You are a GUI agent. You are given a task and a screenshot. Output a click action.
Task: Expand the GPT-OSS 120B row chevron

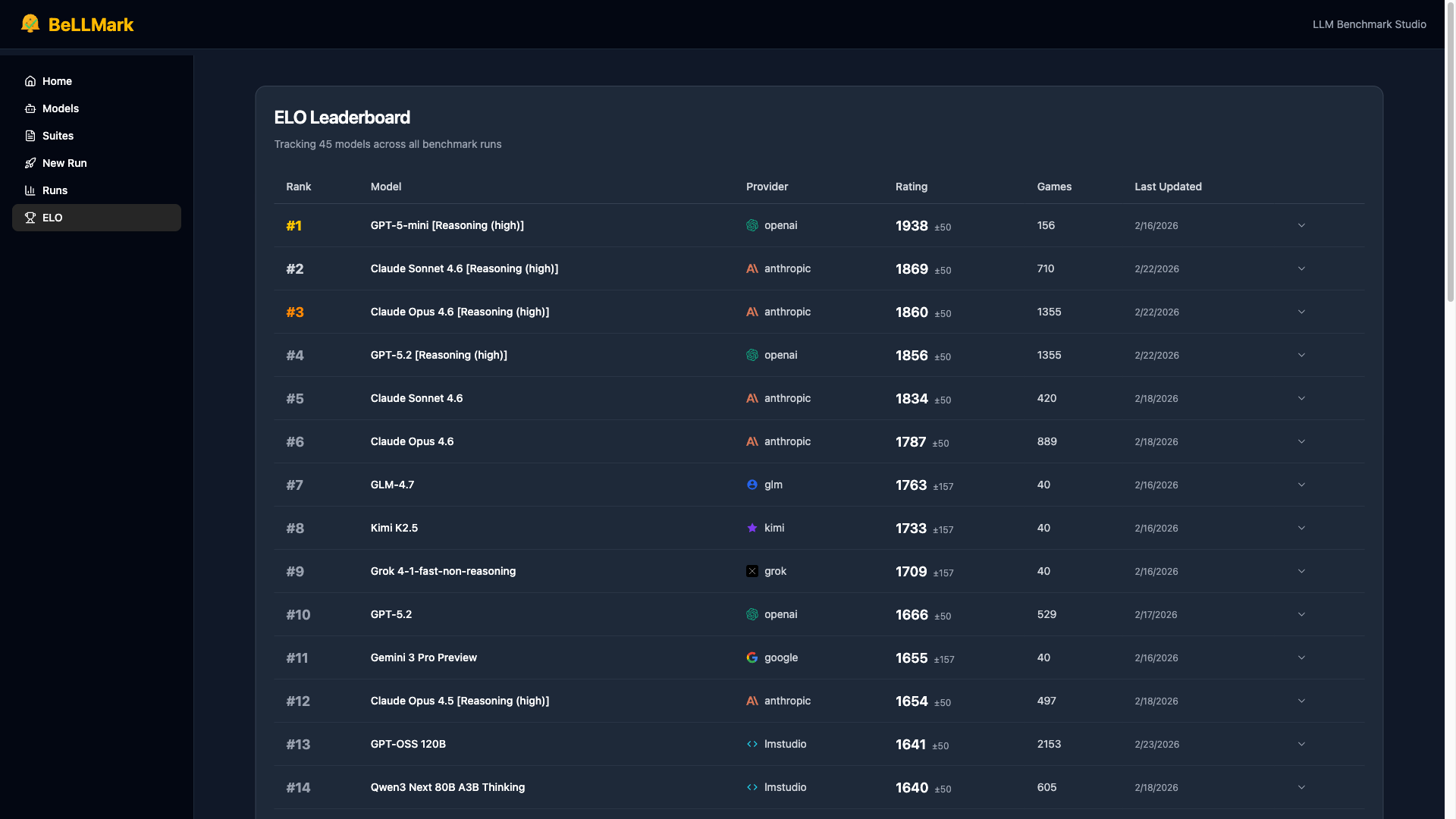click(1301, 744)
